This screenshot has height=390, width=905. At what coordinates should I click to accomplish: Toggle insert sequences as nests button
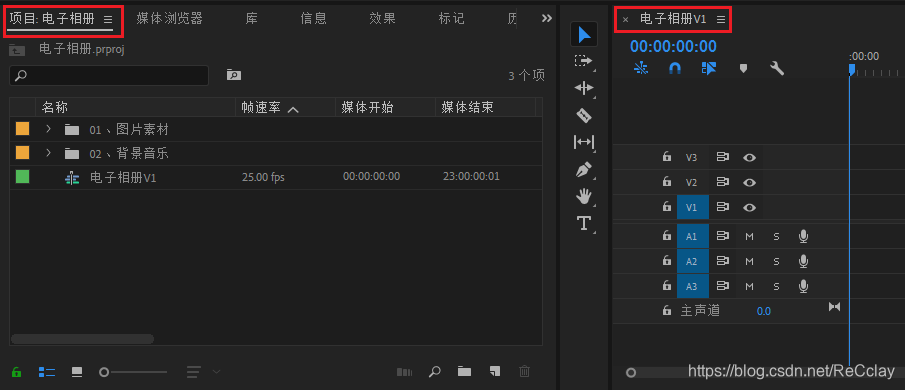tap(641, 68)
